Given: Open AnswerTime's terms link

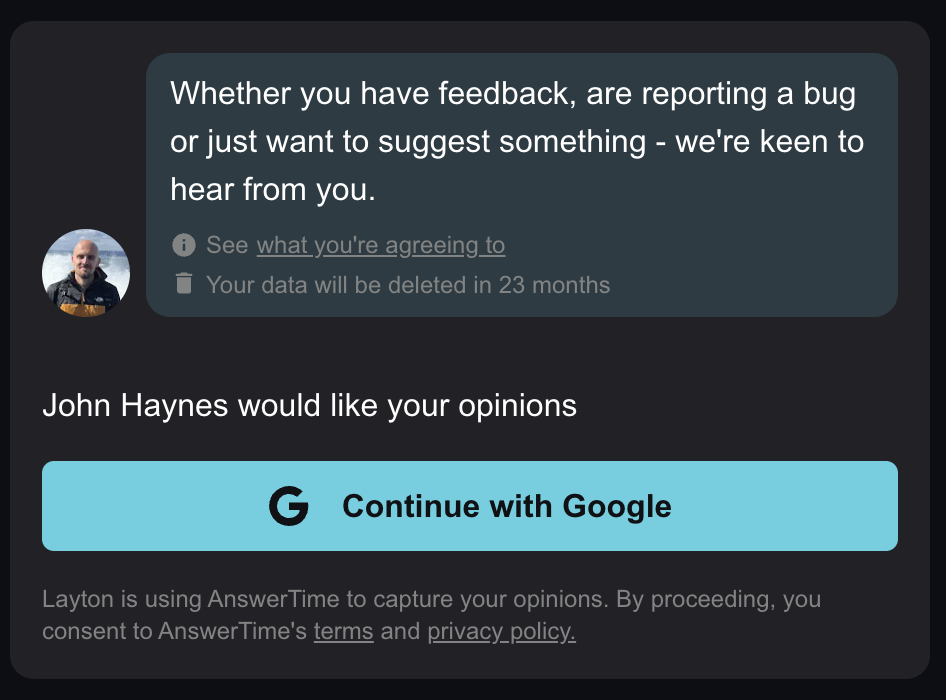Looking at the screenshot, I should tap(343, 631).
